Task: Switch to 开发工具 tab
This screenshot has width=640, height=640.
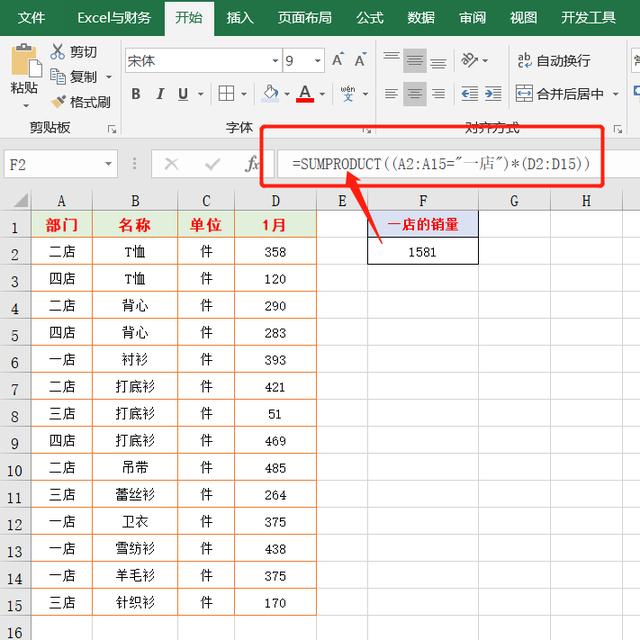Action: [588, 18]
